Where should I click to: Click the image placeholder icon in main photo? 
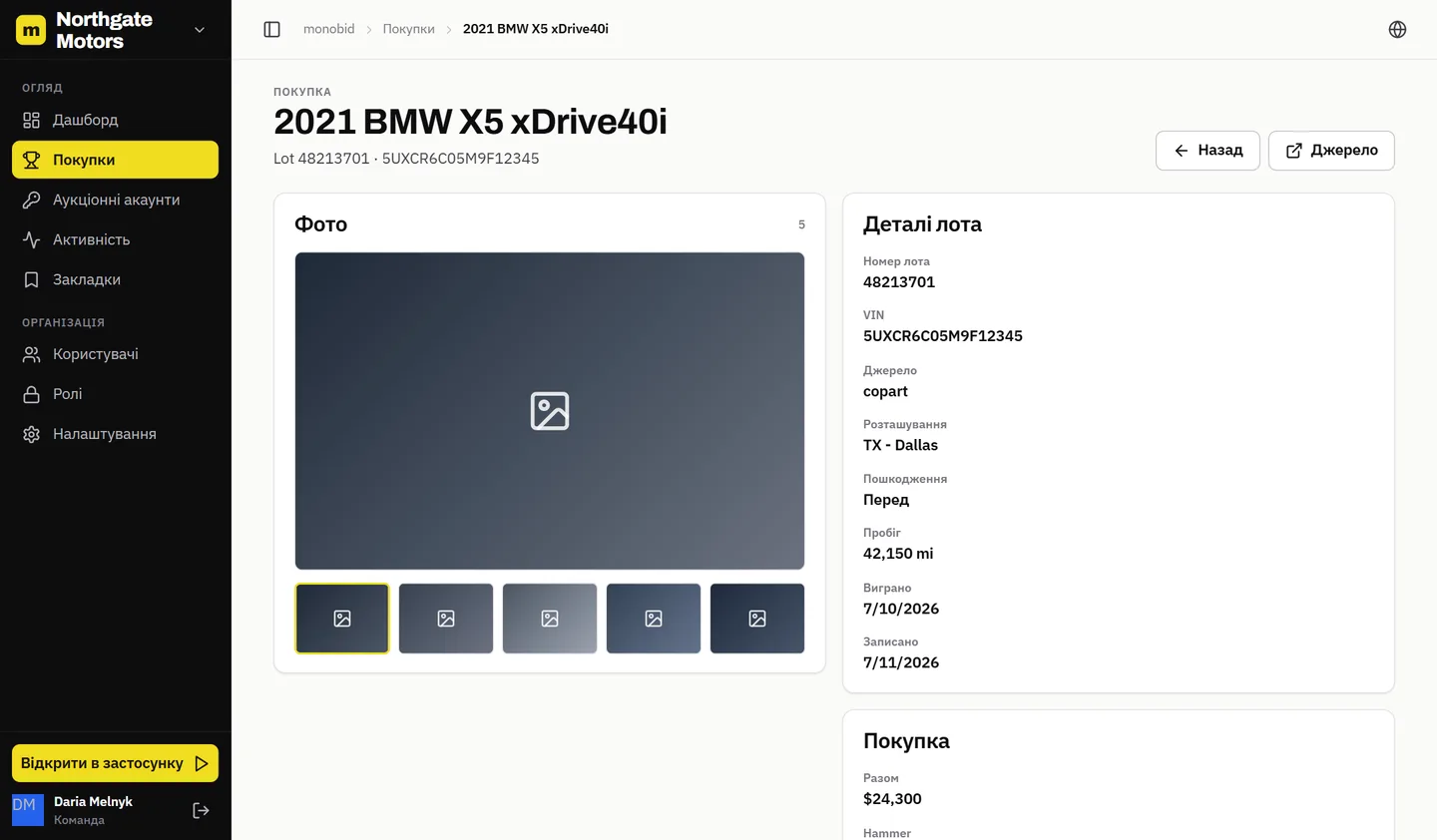click(x=550, y=411)
